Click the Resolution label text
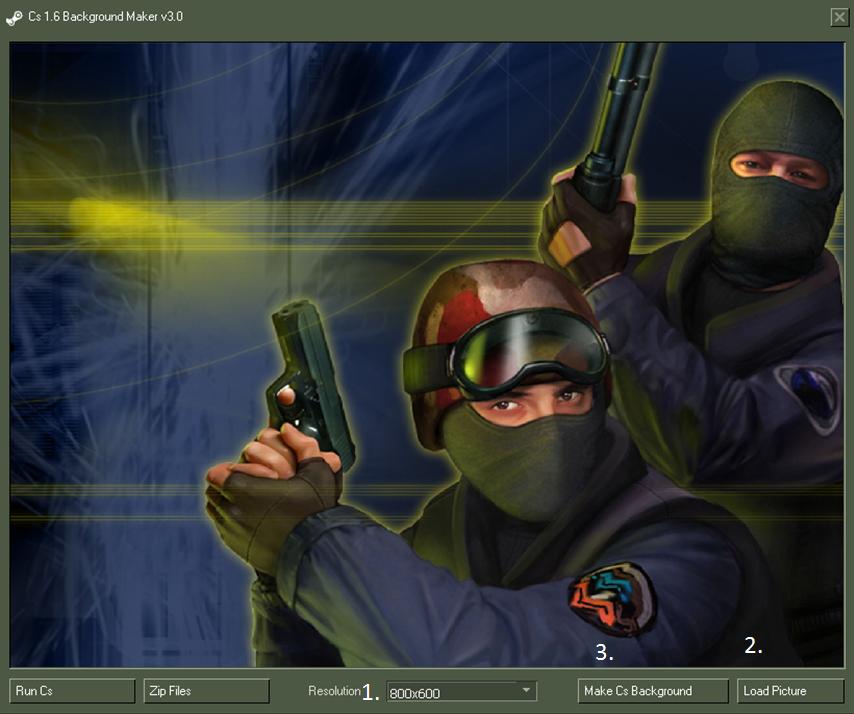Image resolution: width=854 pixels, height=714 pixels. point(333,691)
